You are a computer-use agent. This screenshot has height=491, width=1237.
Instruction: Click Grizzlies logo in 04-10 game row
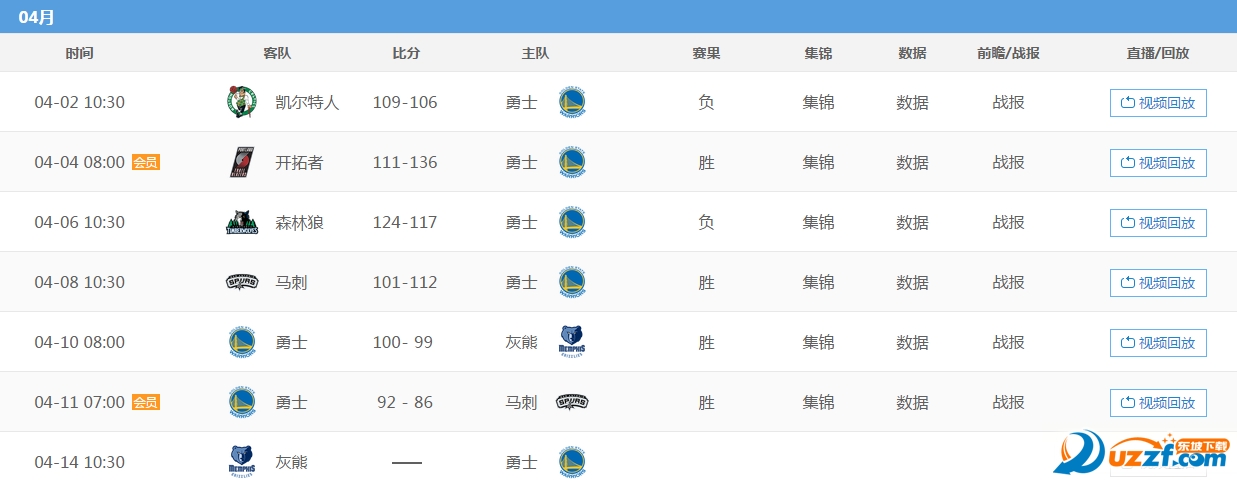pos(572,342)
